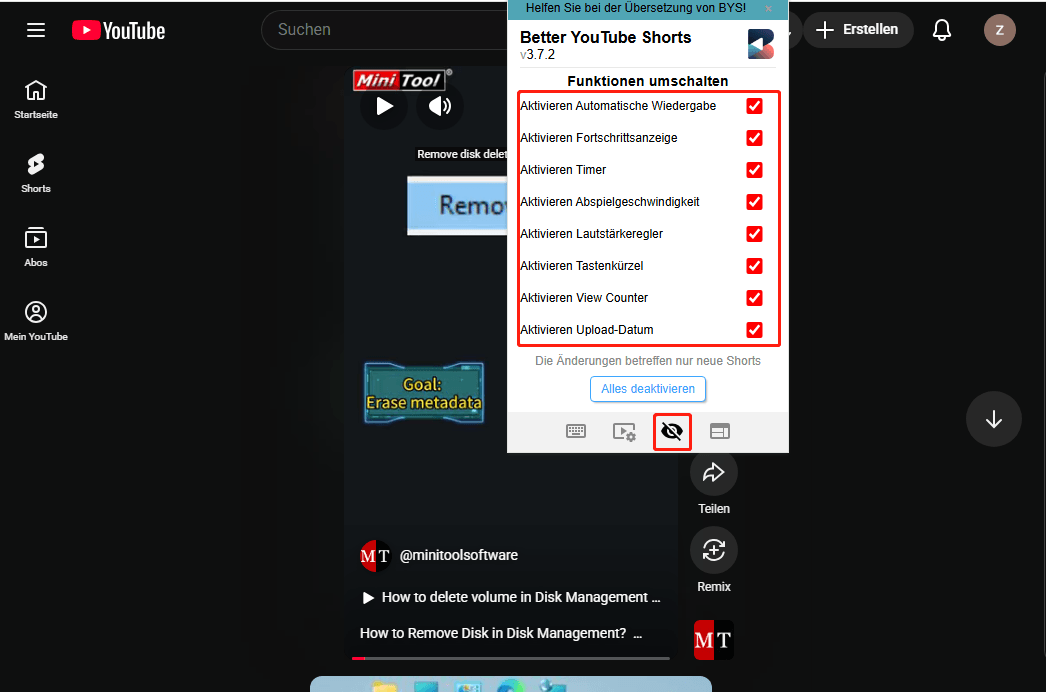Click the YouTube logo
The height and width of the screenshot is (692, 1046).
pos(118,30)
